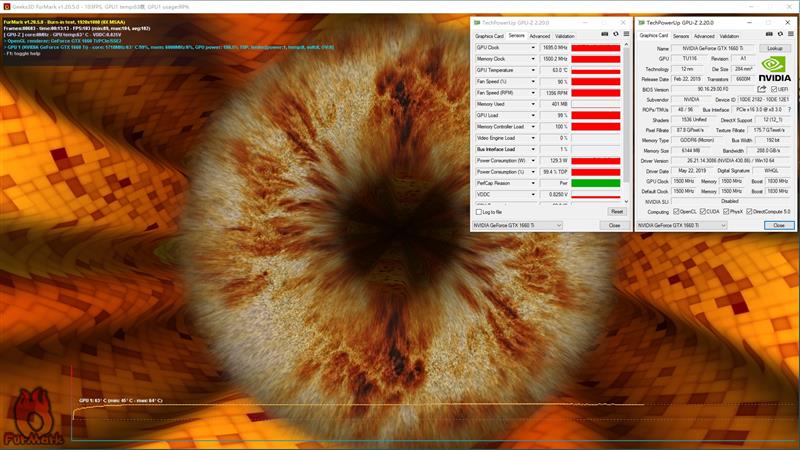
Task: Click the green PerfCap Reason graph bar
Action: pos(595,183)
